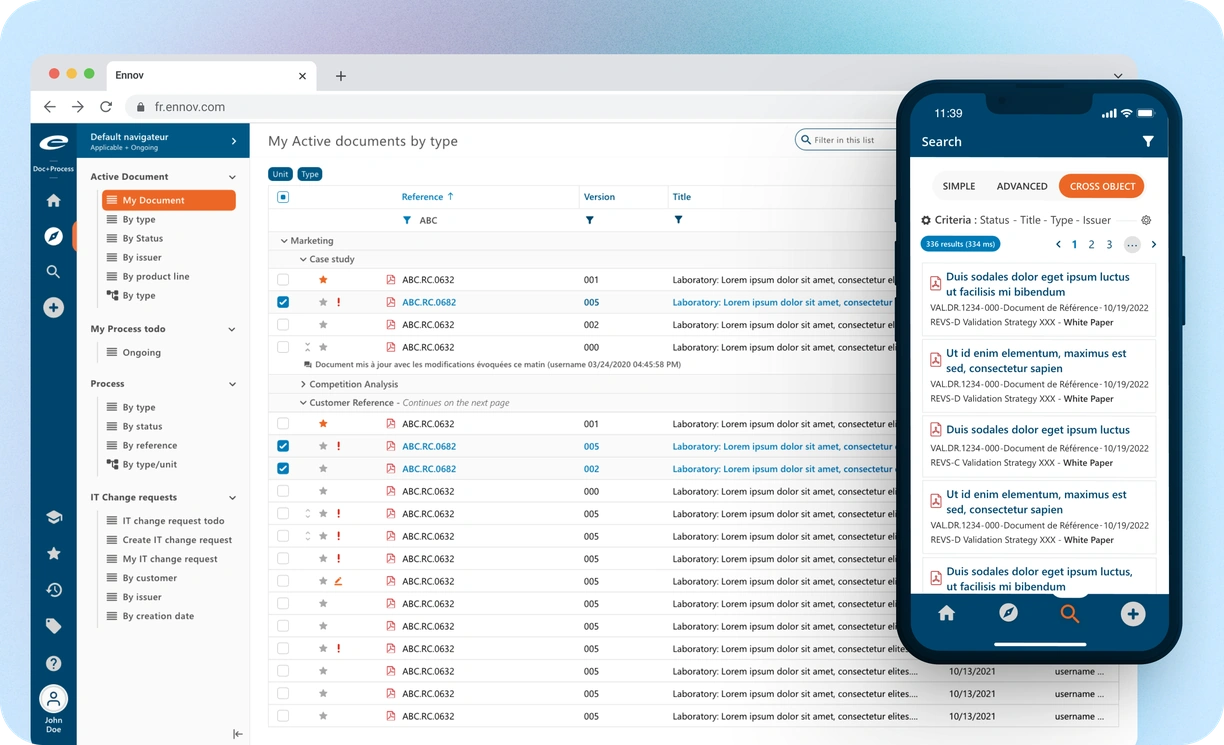Sort by the Reference column header
Screen dimensions: 1224x745
[x=427, y=197]
